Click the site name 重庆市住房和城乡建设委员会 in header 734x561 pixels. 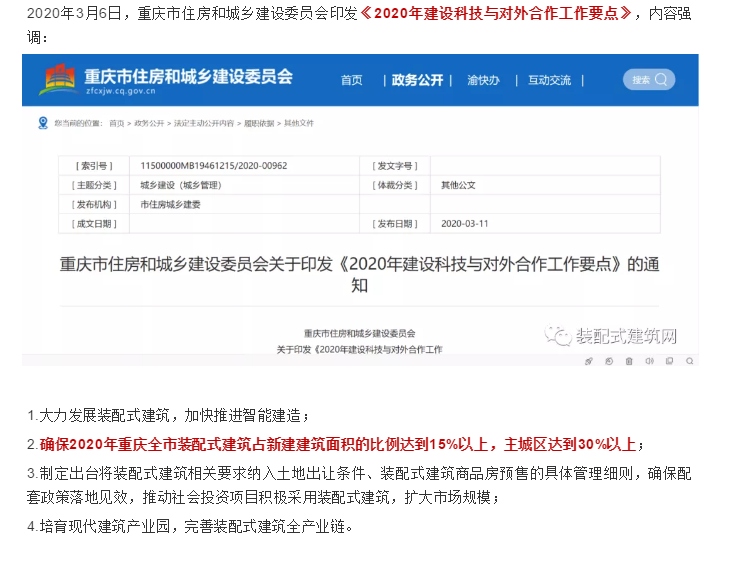pyautogui.click(x=189, y=76)
